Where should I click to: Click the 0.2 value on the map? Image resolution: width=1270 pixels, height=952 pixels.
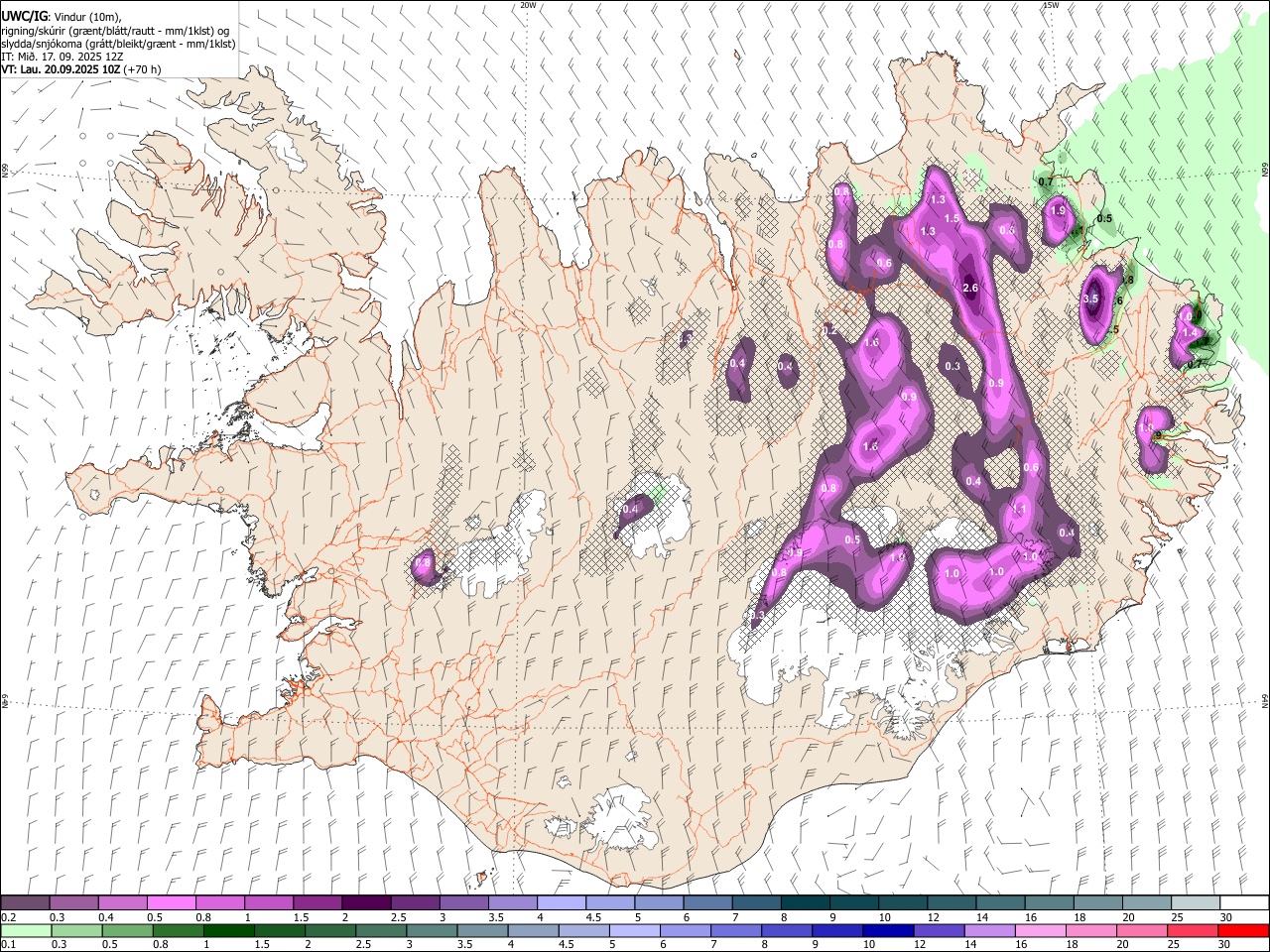829,330
